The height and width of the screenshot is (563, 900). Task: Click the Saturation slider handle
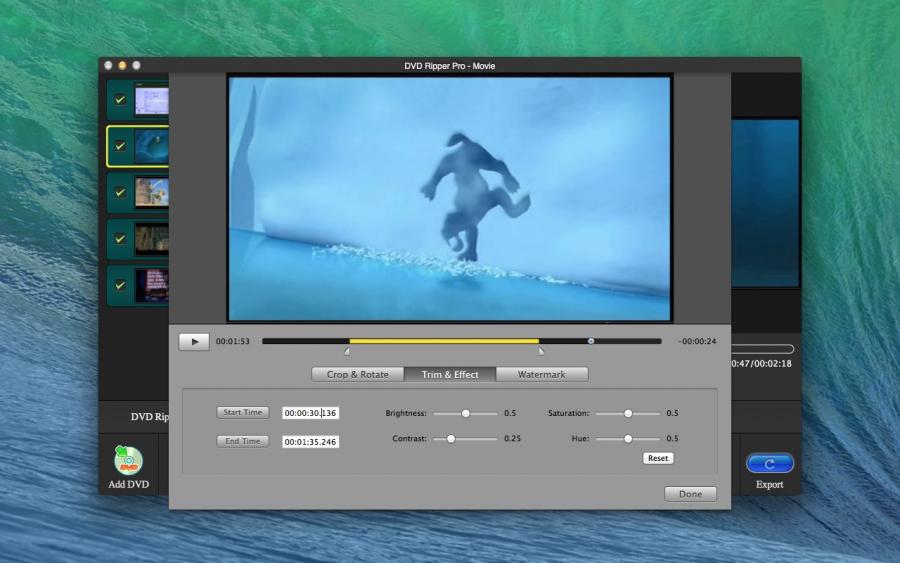[628, 413]
